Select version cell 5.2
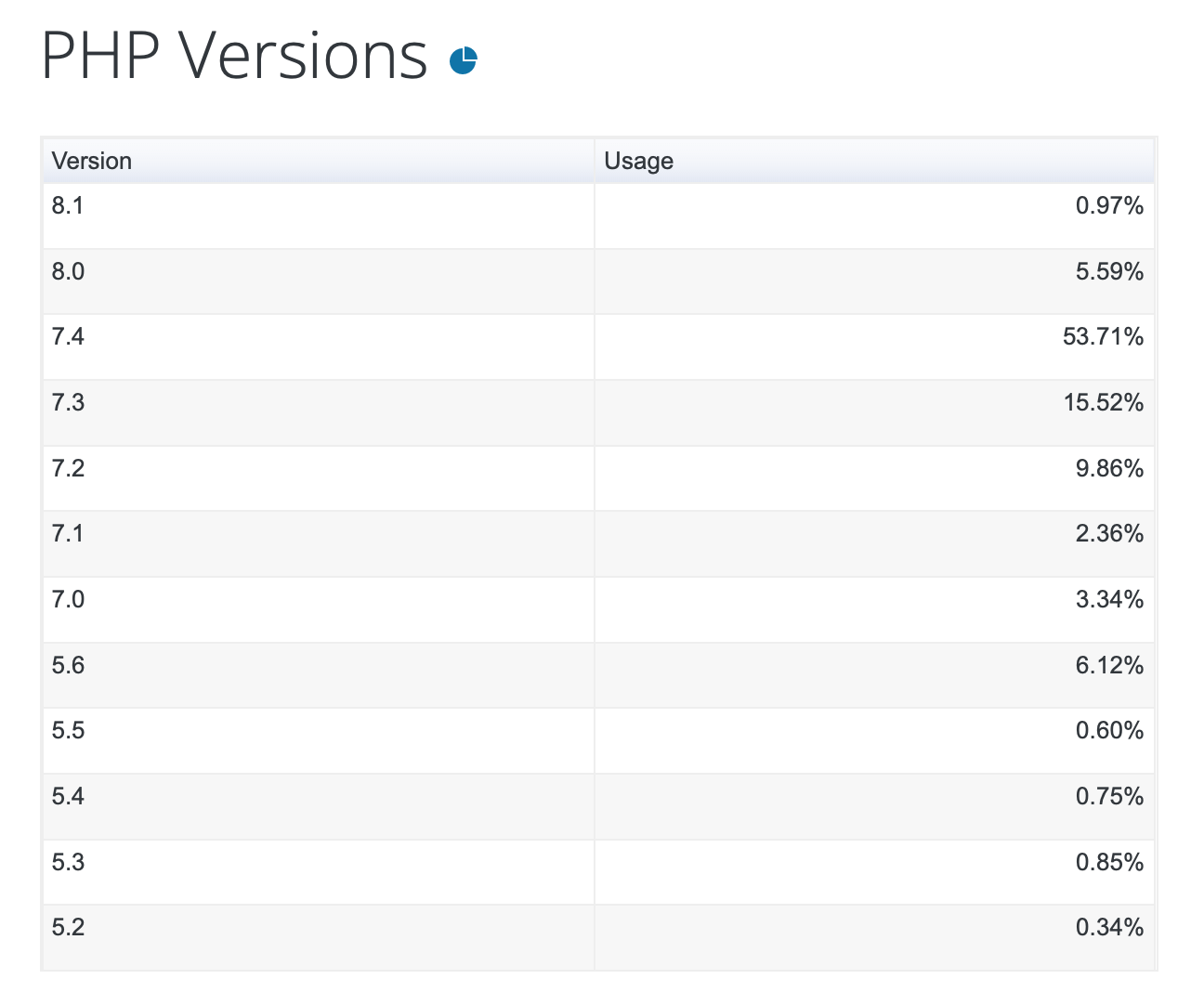This screenshot has width=1204, height=1005. click(319, 937)
